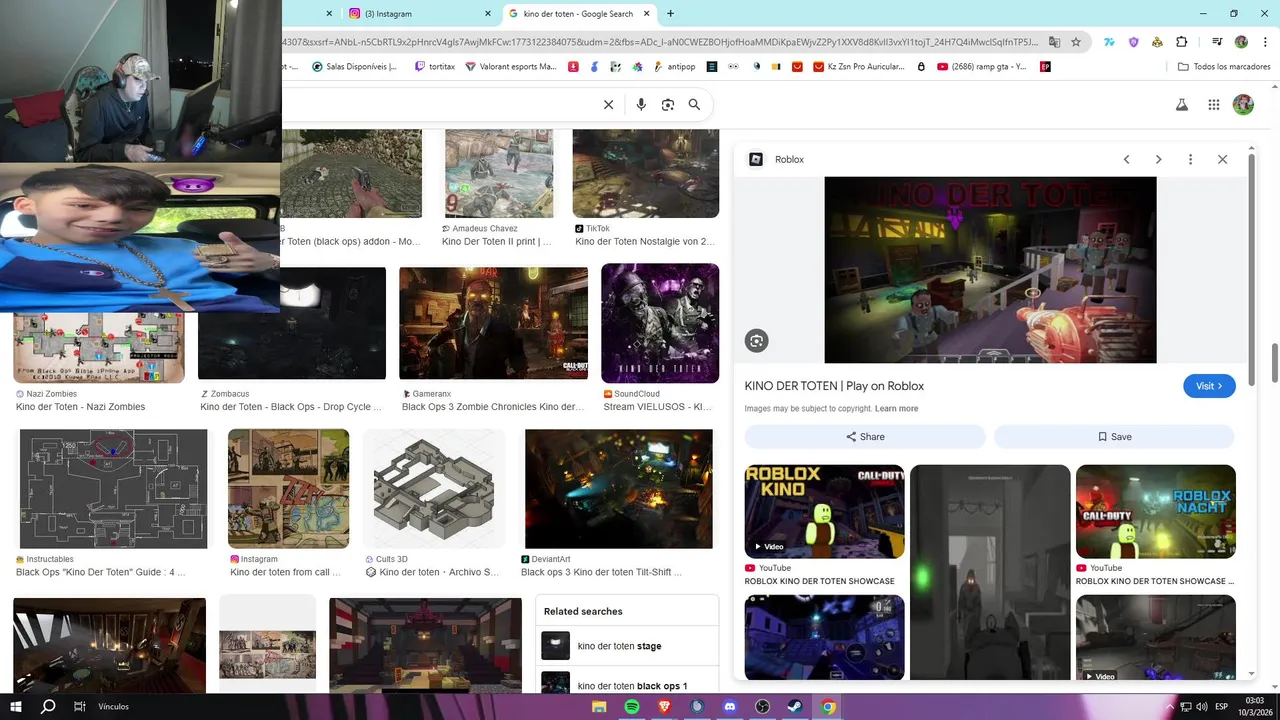Open the SoundCloud VIELUSOS image result
Image resolution: width=1280 pixels, height=720 pixels.
coord(660,323)
